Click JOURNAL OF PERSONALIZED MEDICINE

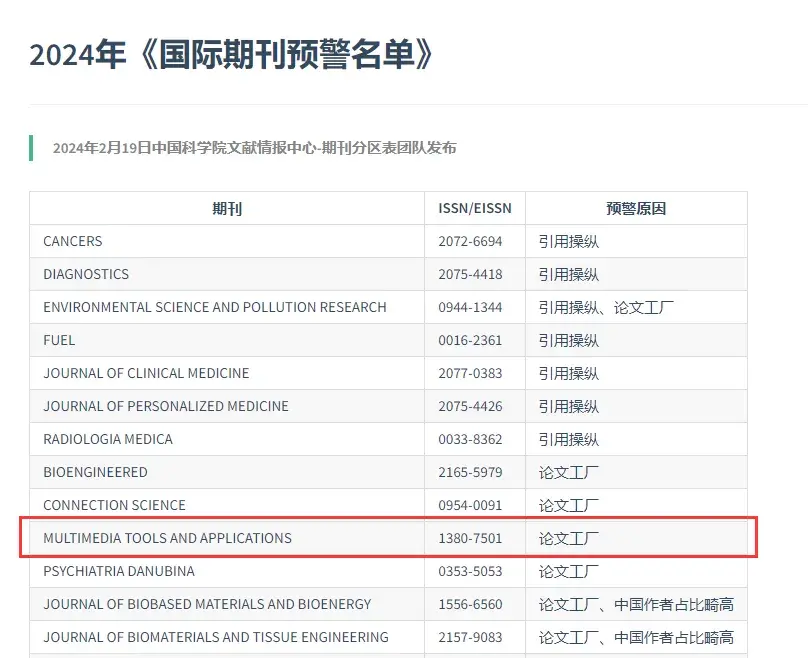(x=165, y=406)
